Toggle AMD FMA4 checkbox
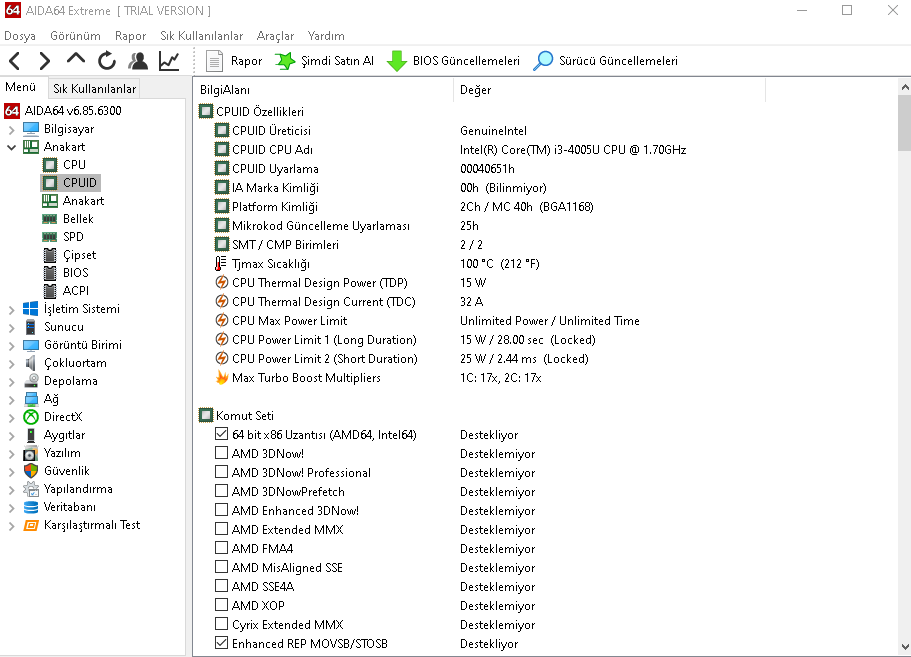The width and height of the screenshot is (911, 657). (x=221, y=548)
